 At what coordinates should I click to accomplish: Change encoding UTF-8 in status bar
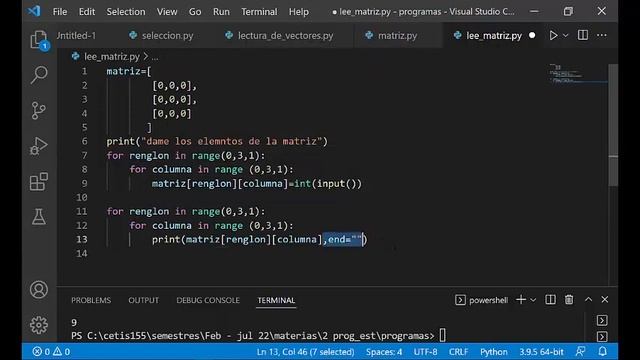tap(425, 351)
